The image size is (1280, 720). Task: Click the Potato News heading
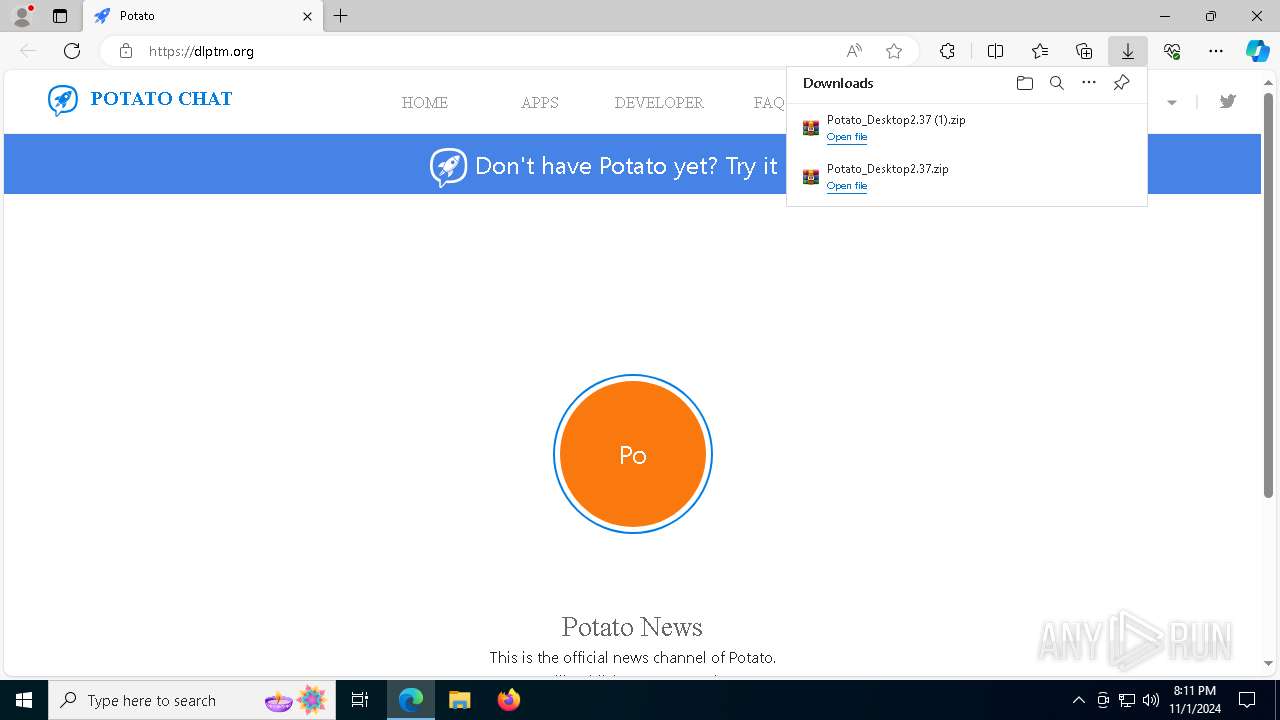632,627
